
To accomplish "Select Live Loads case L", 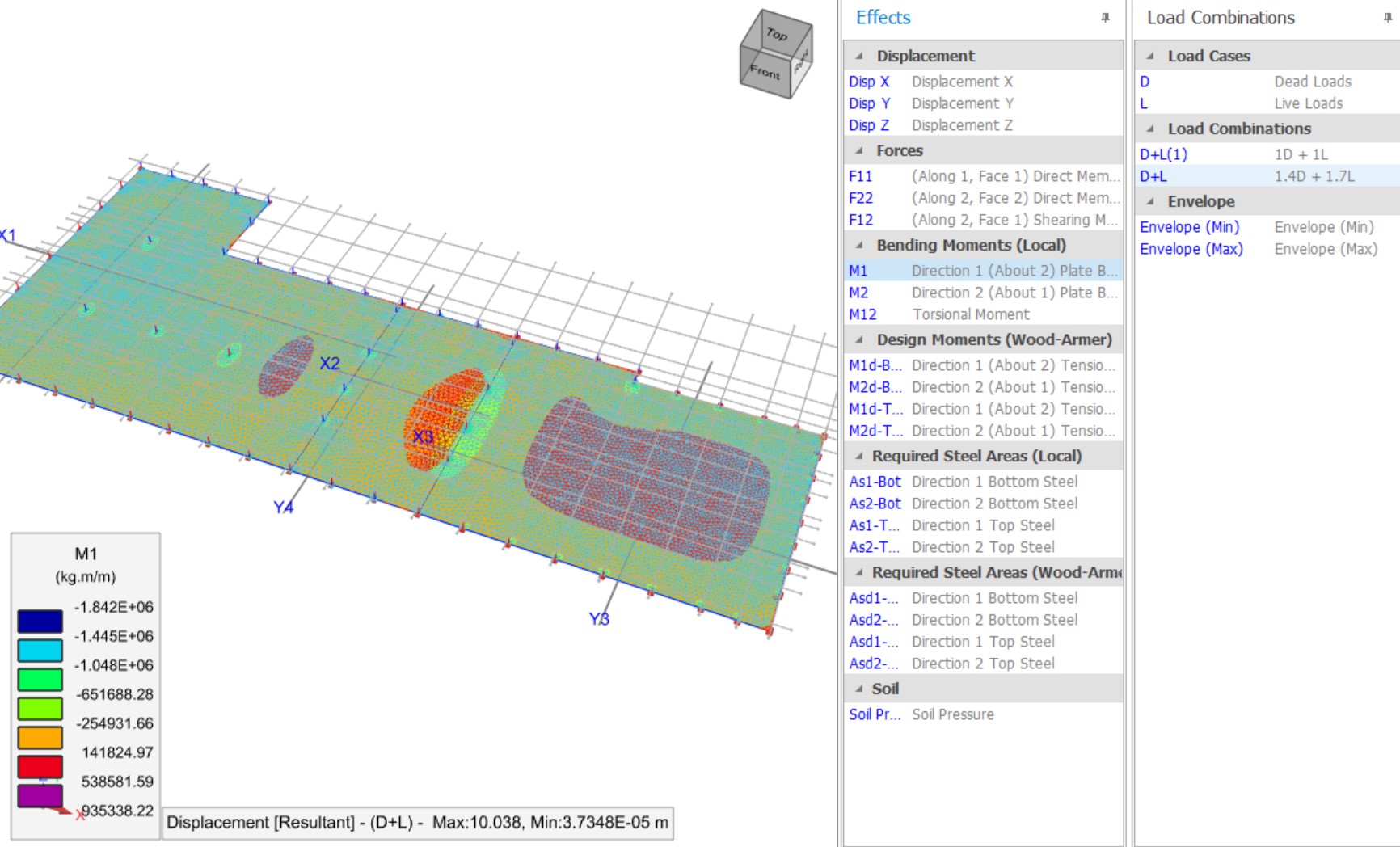I will tap(1267, 103).
